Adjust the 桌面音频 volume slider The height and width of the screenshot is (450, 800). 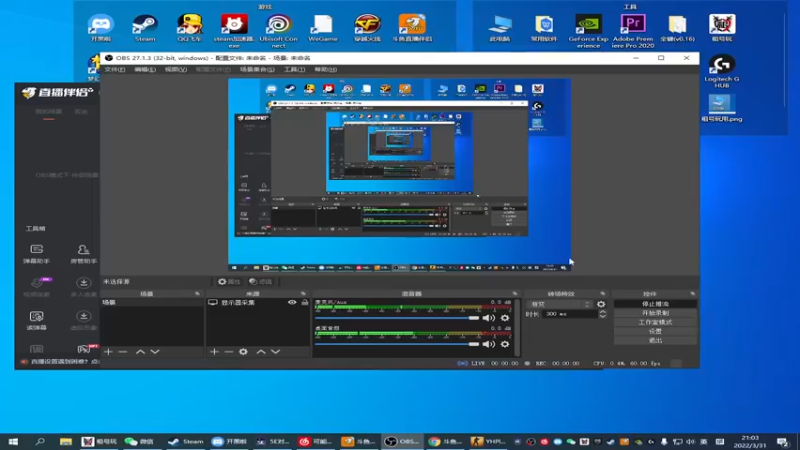tap(397, 344)
